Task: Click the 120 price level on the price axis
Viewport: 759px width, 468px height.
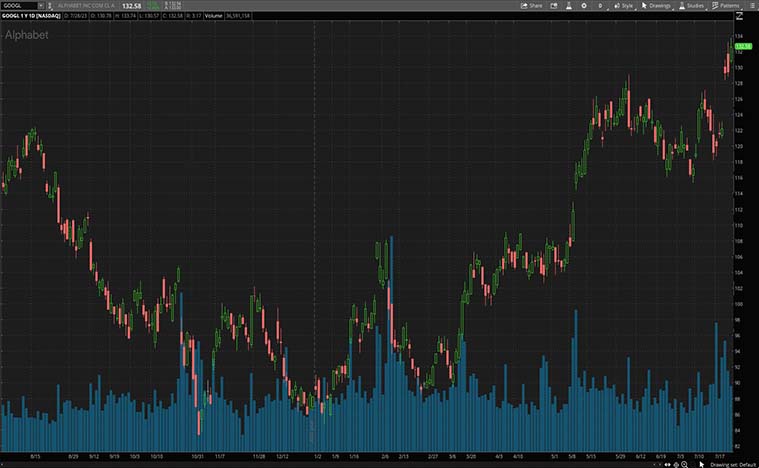Action: [x=739, y=146]
